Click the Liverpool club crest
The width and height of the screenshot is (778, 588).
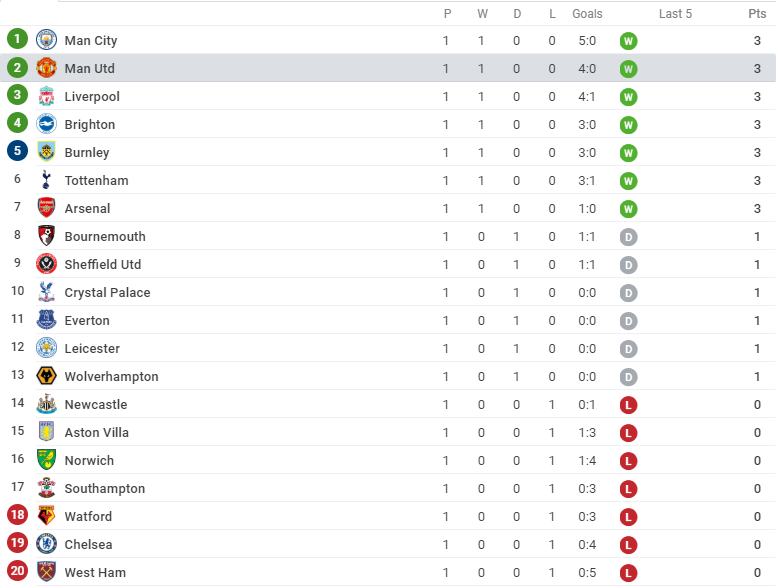click(46, 96)
